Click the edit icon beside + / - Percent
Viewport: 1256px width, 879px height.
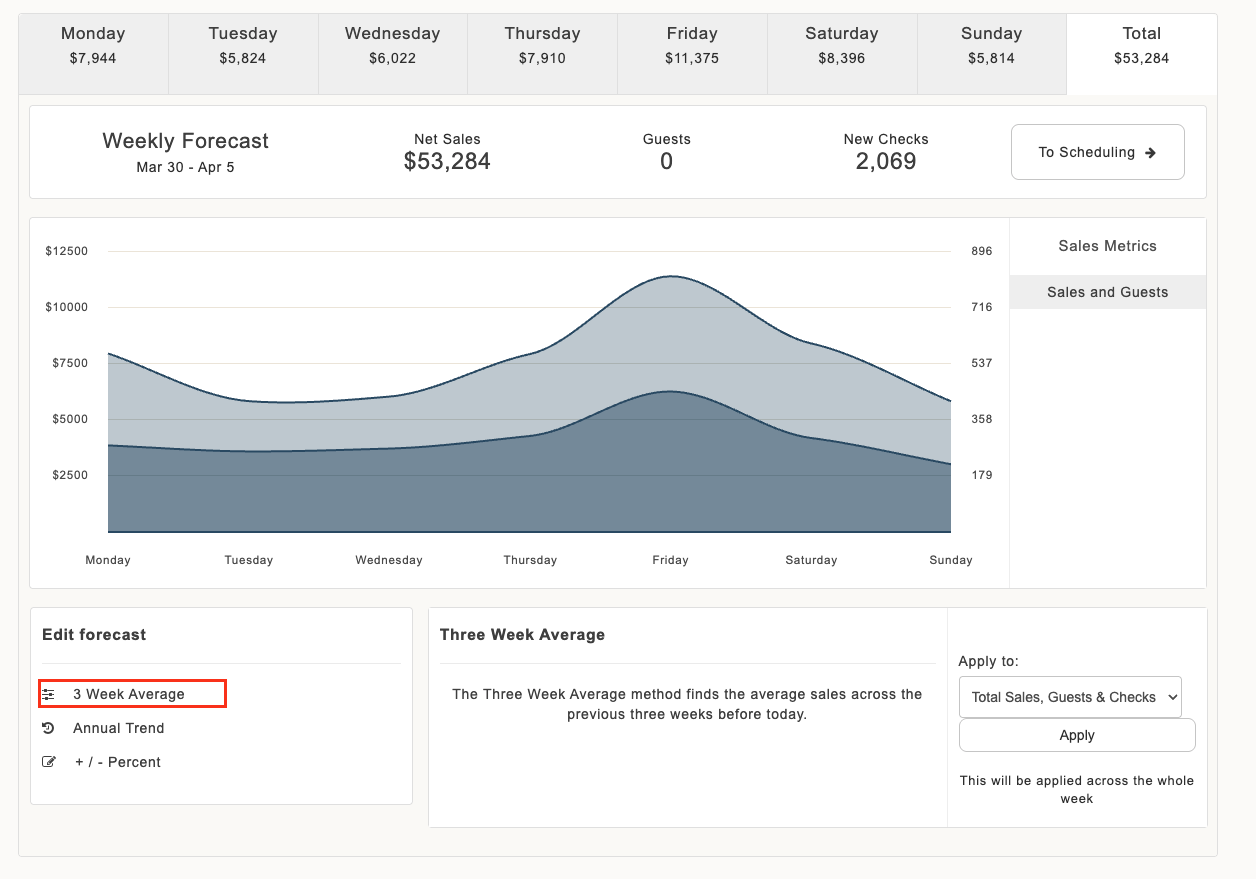point(49,762)
